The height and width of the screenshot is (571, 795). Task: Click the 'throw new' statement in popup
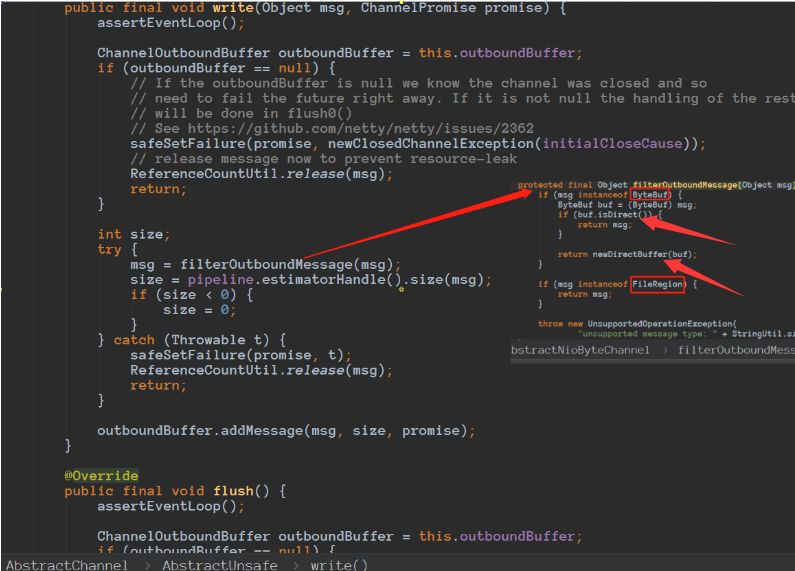point(560,324)
